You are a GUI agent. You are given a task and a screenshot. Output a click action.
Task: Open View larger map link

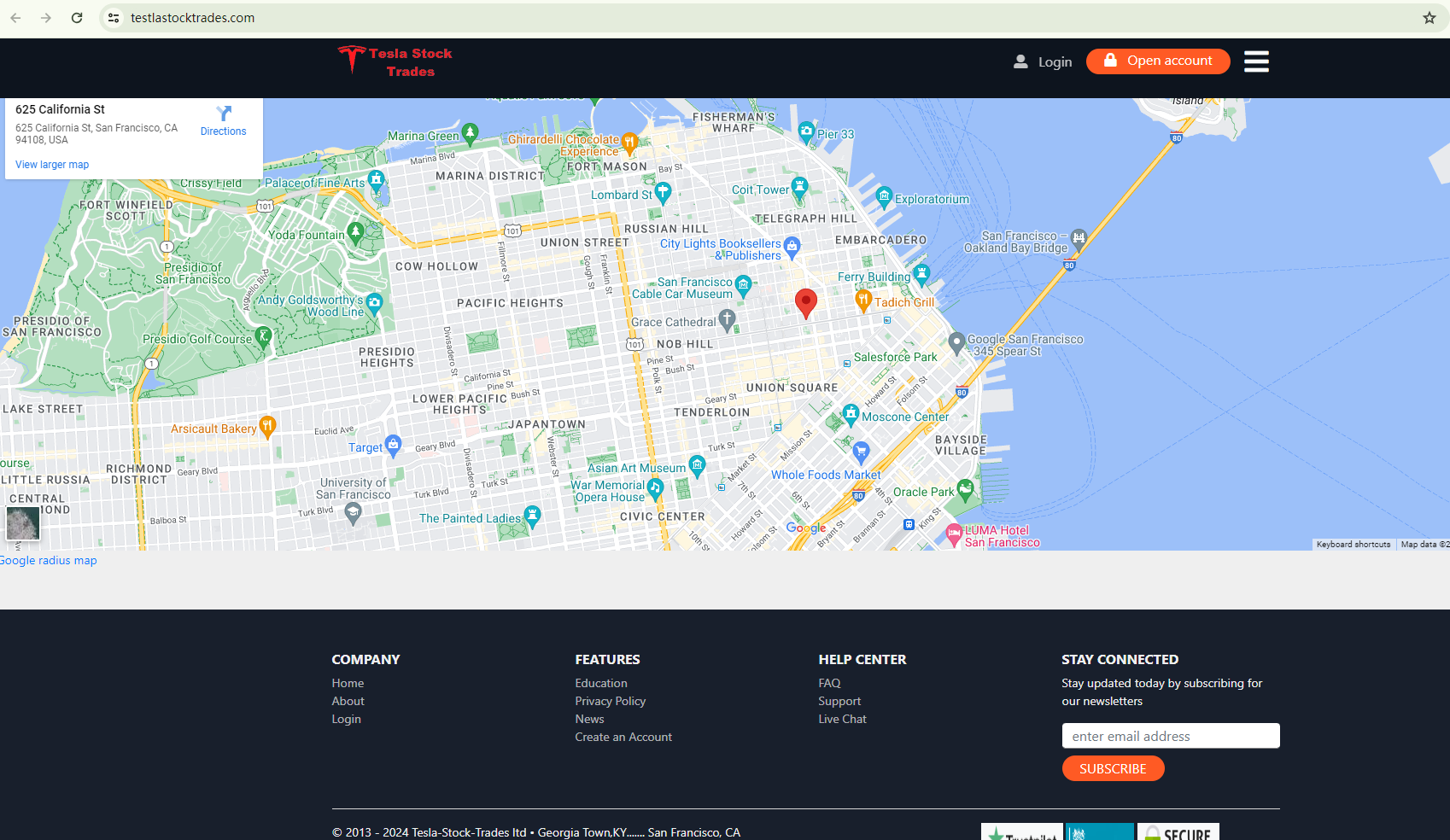coord(52,165)
